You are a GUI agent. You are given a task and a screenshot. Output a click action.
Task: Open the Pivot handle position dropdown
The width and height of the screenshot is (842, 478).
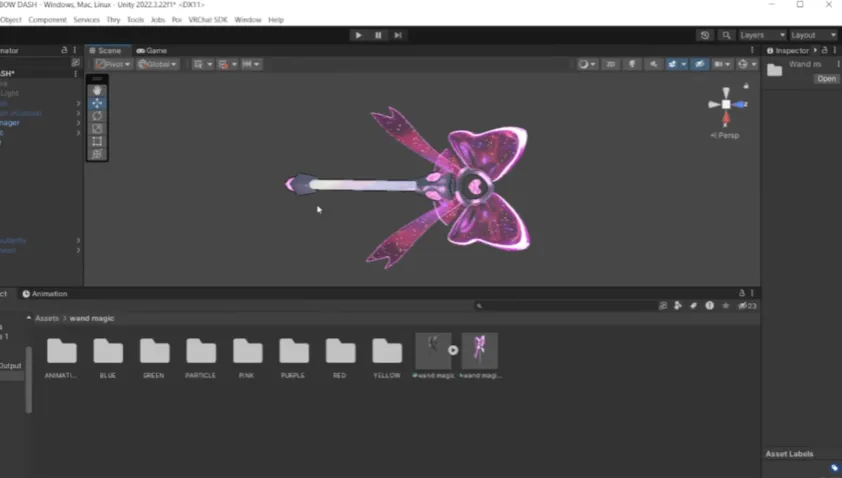pos(113,64)
